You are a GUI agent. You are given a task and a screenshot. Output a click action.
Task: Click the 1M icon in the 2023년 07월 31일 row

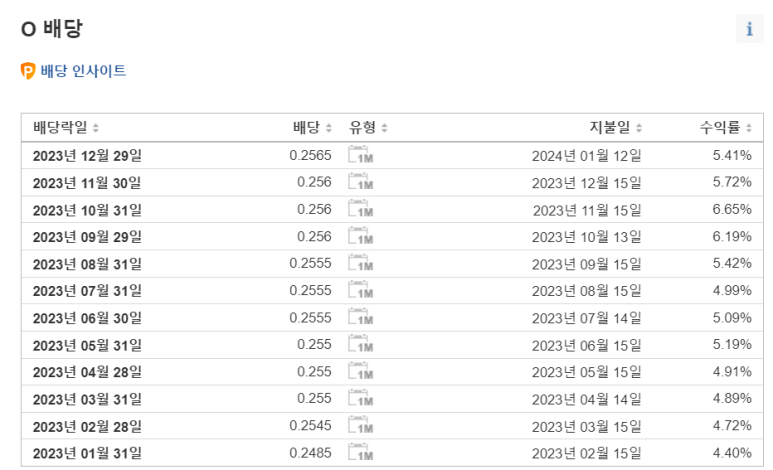tap(360, 290)
